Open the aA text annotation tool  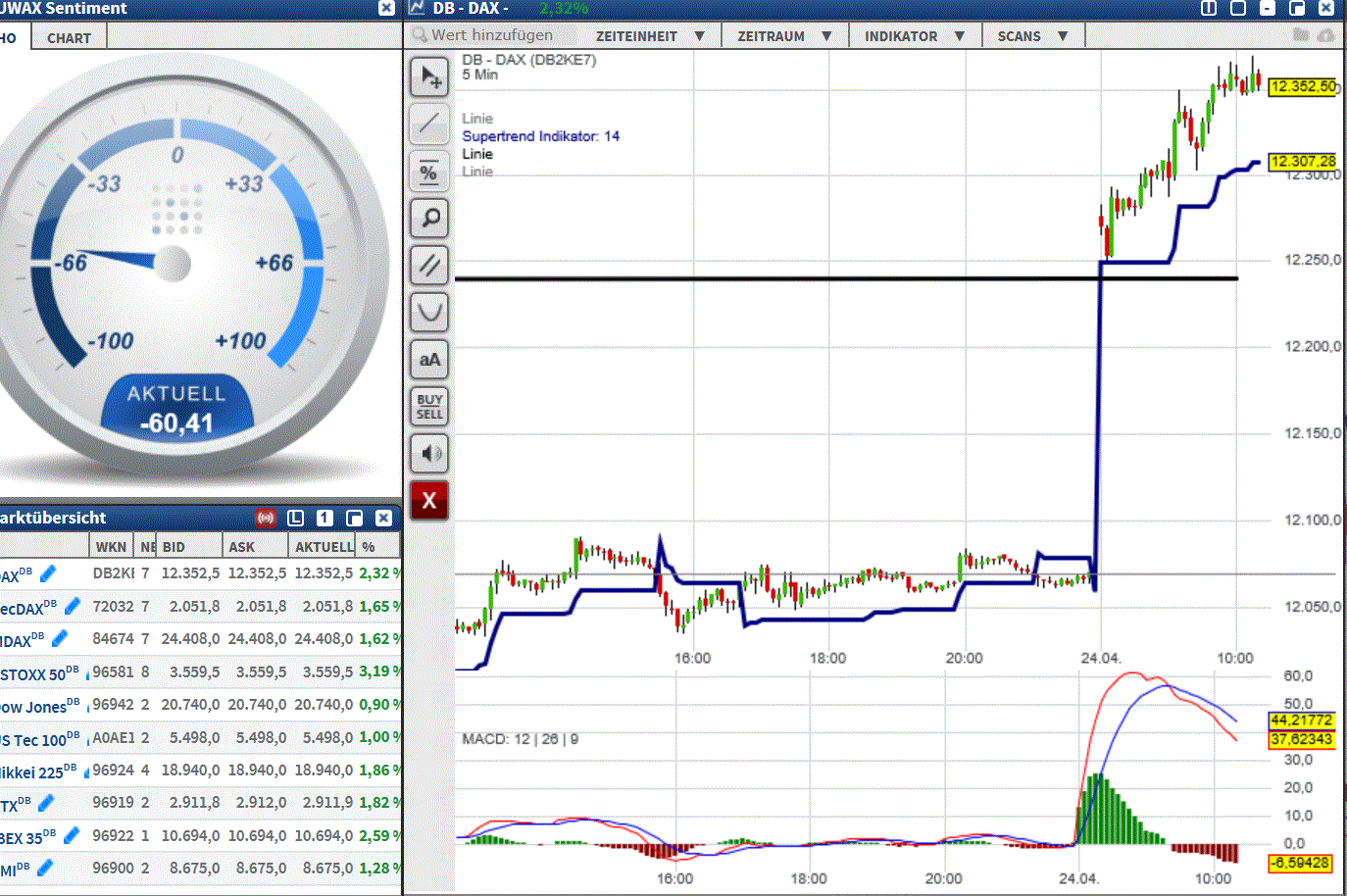pos(429,359)
